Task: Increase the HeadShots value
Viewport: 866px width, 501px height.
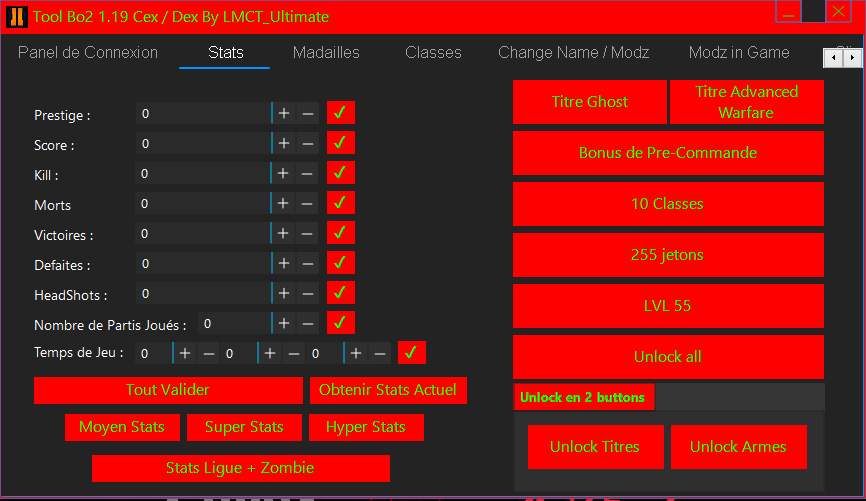Action: click(284, 293)
